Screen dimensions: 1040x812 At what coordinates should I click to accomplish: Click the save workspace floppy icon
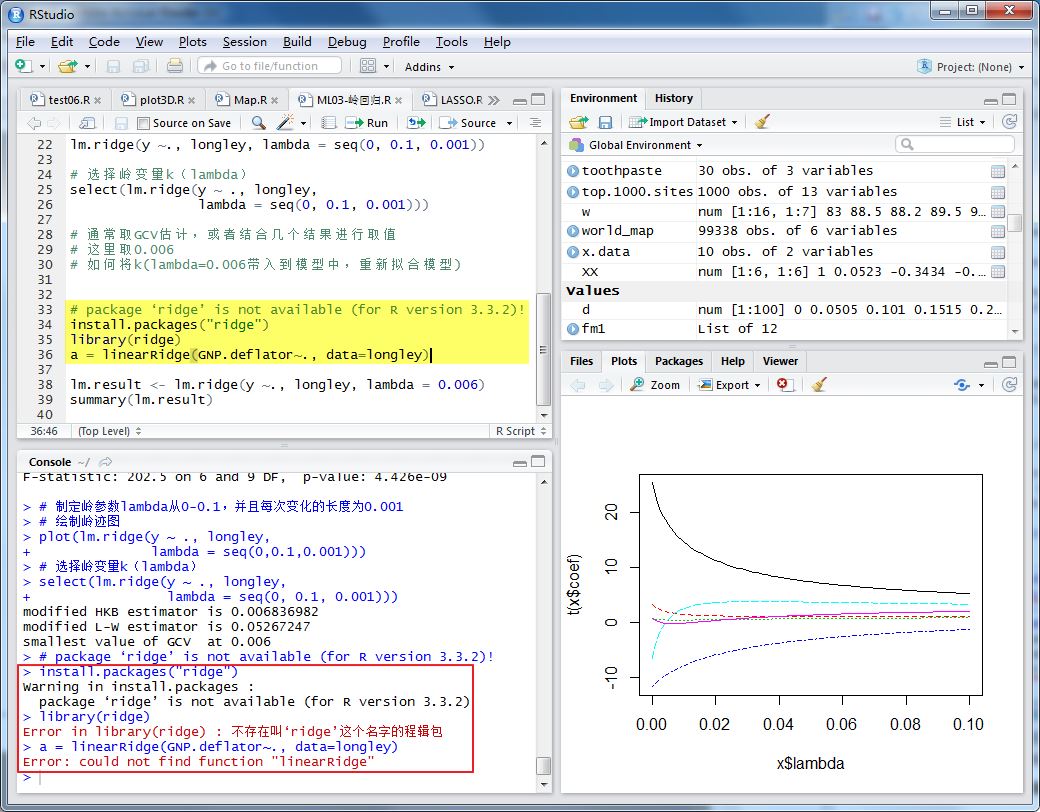pos(605,122)
